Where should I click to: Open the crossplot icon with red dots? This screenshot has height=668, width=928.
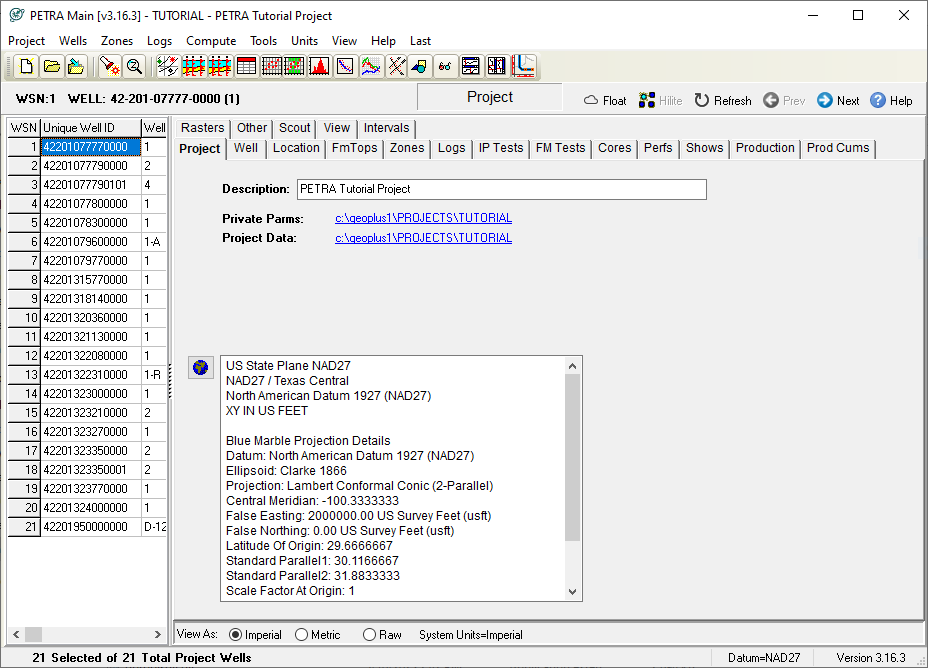pyautogui.click(x=272, y=66)
